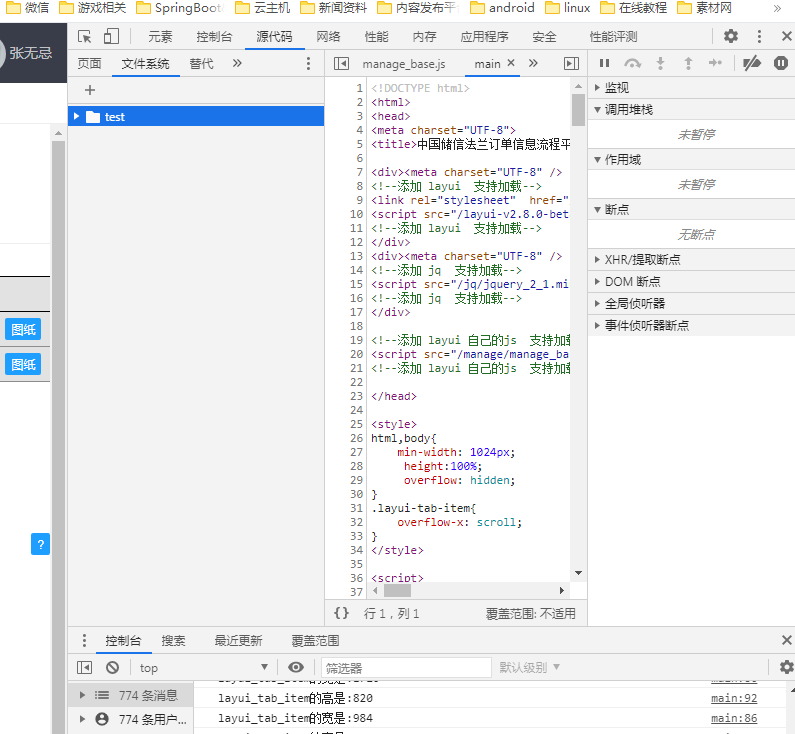Open console settings gear icon

pos(786,667)
